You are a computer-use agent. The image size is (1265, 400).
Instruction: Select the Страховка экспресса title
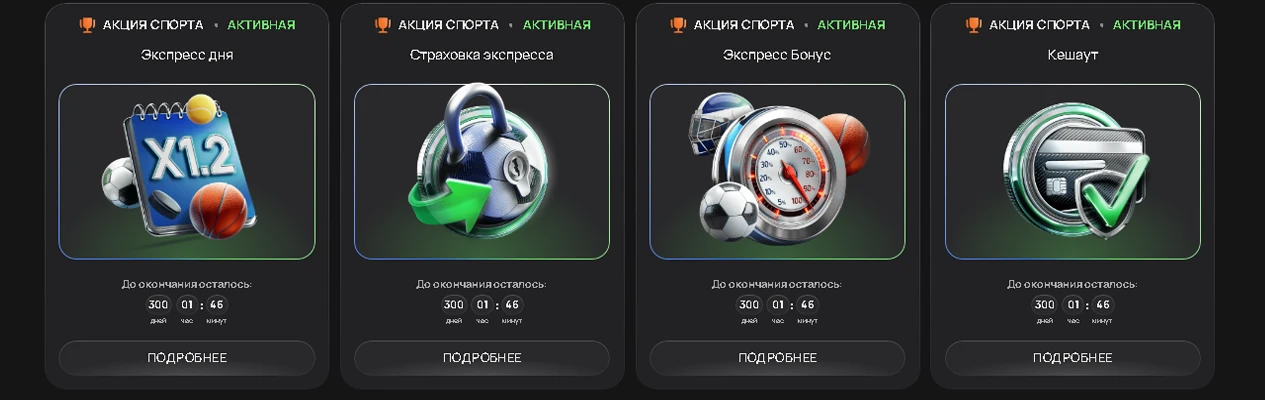click(482, 55)
